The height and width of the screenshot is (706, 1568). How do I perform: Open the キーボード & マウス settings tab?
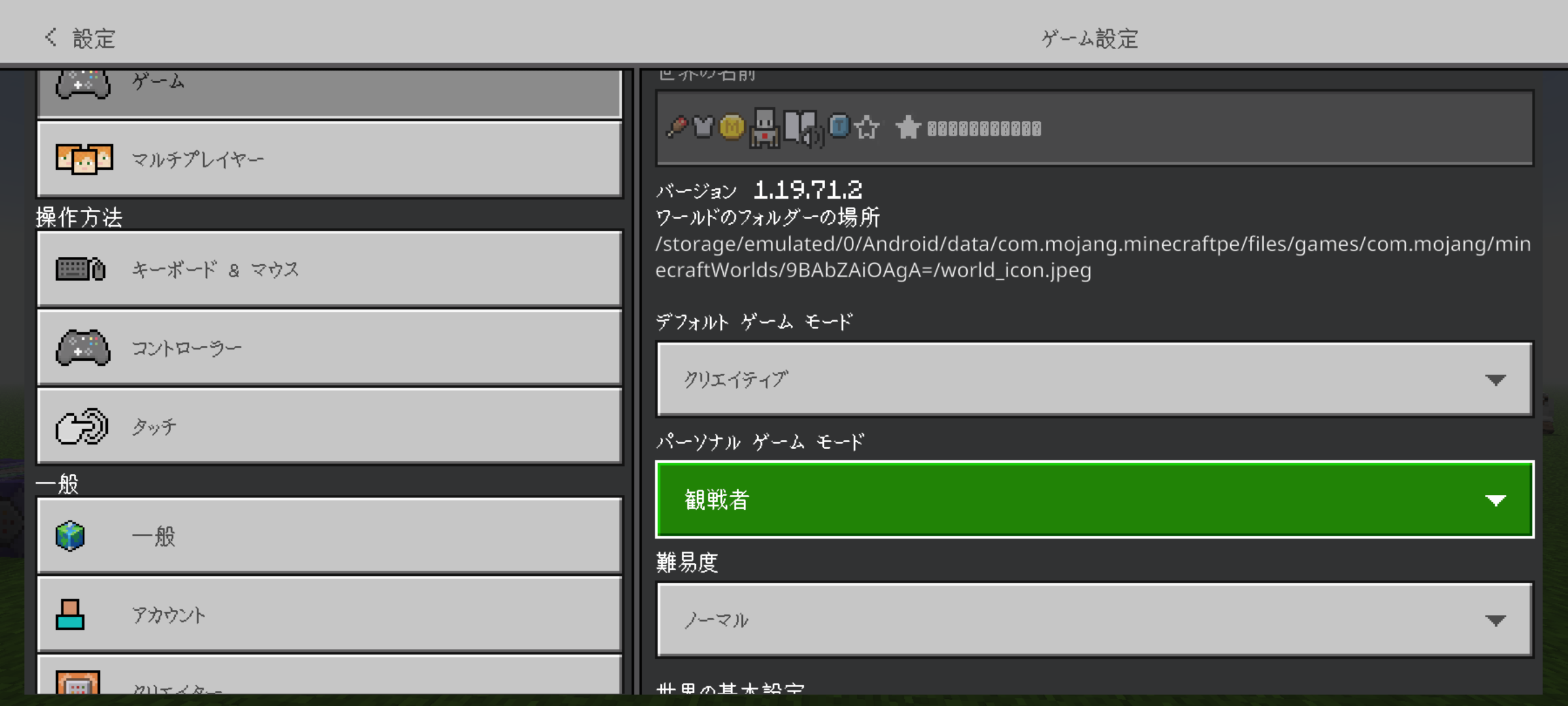click(329, 269)
